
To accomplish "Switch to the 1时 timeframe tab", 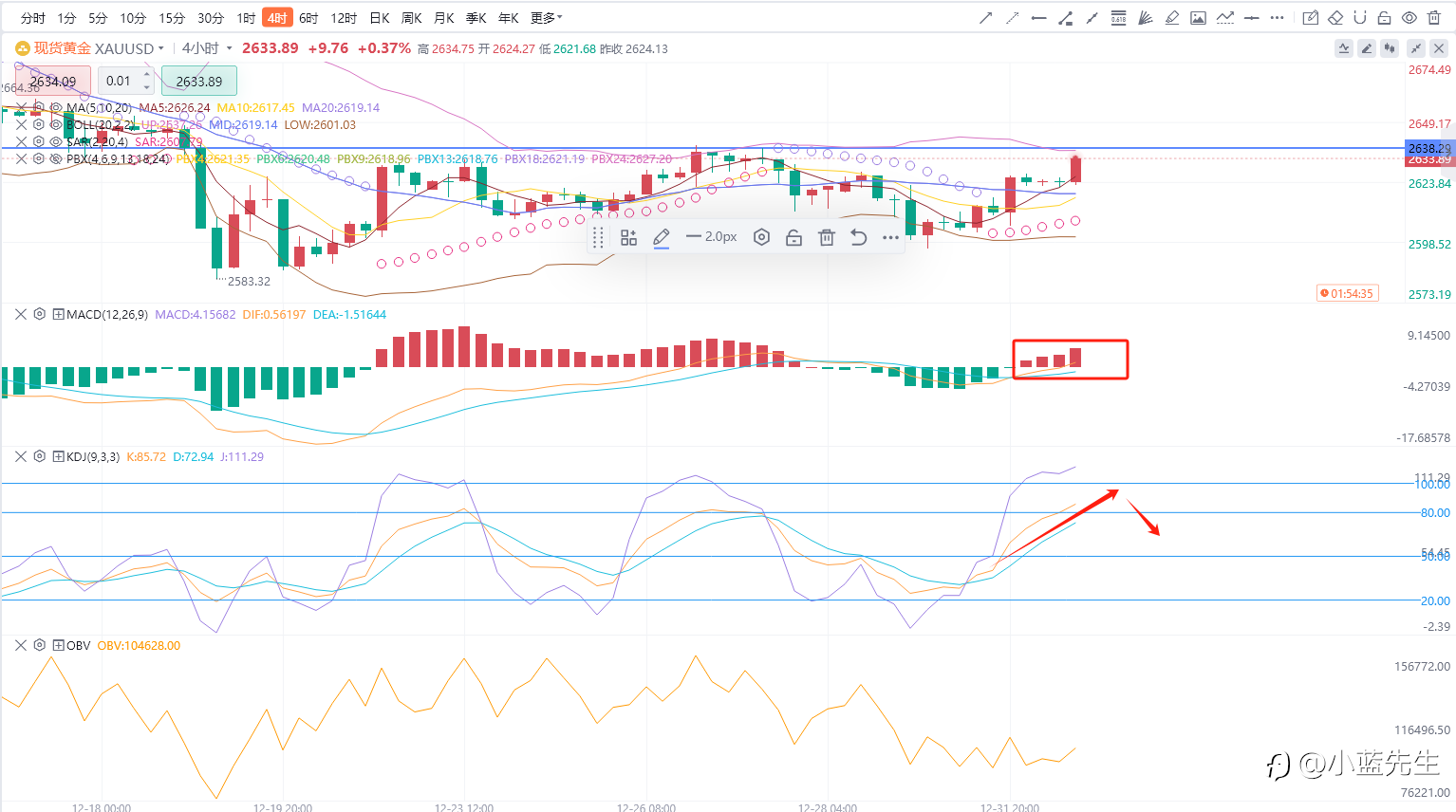I will click(246, 18).
